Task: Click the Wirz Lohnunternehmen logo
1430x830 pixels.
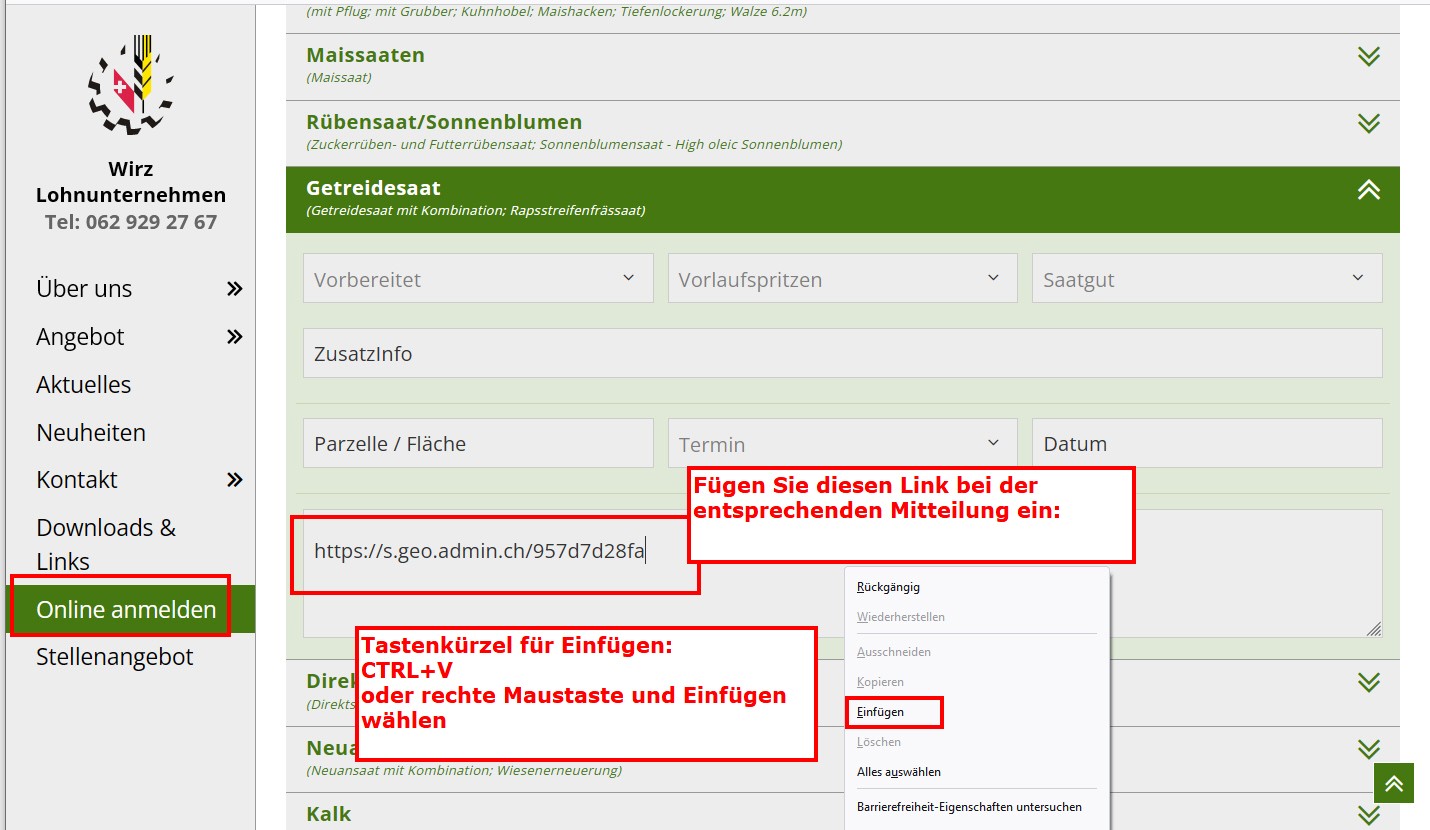Action: point(130,85)
